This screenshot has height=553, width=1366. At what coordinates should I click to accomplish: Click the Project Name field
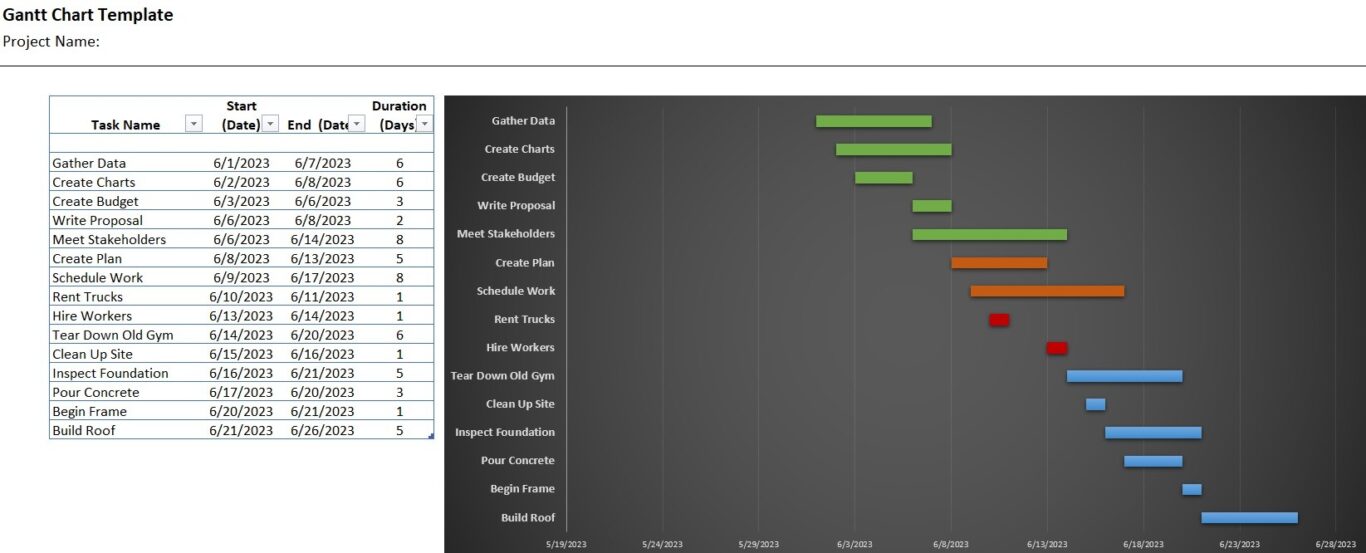pyautogui.click(x=52, y=41)
